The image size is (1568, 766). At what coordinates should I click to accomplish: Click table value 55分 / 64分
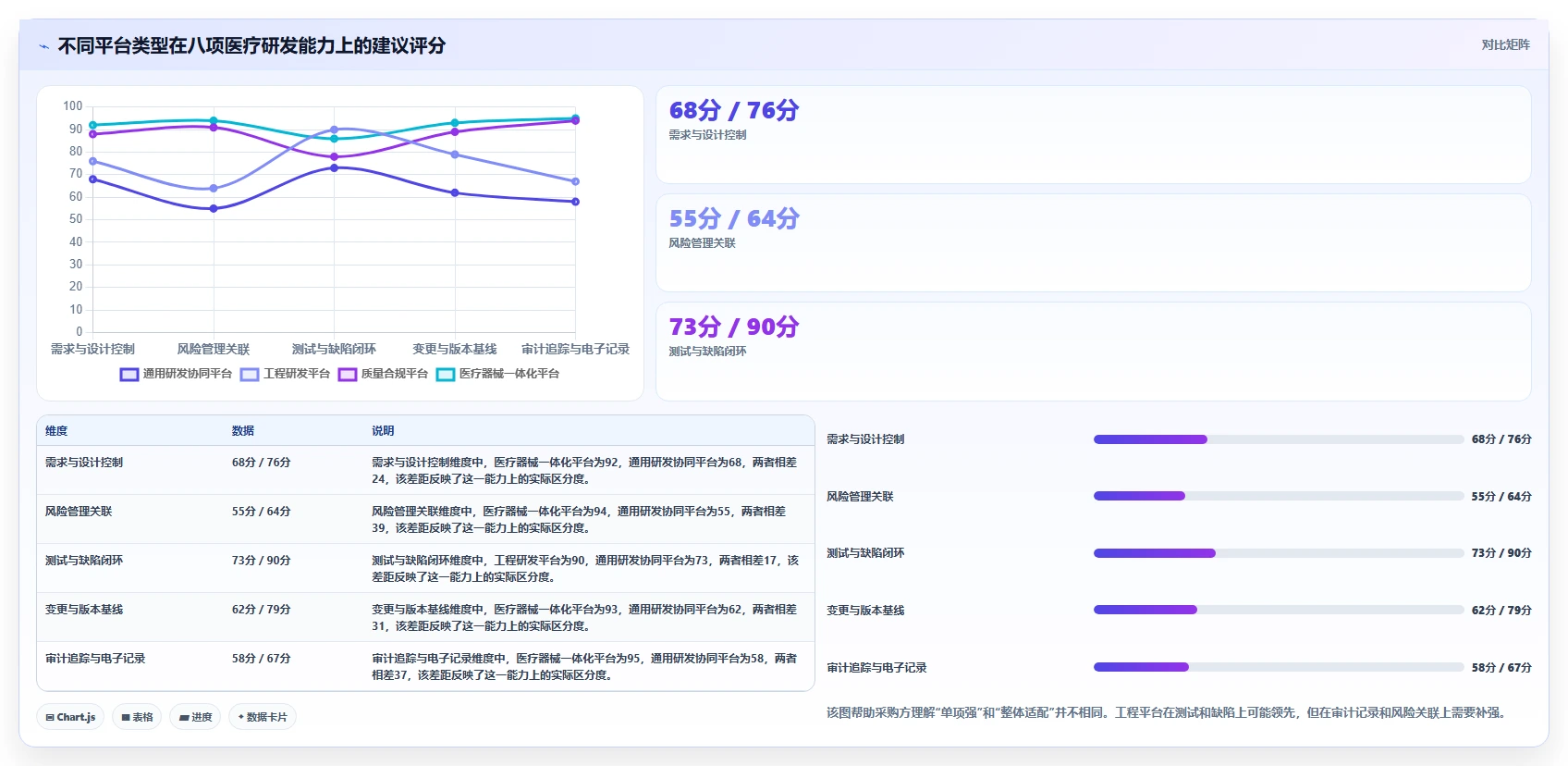262,512
